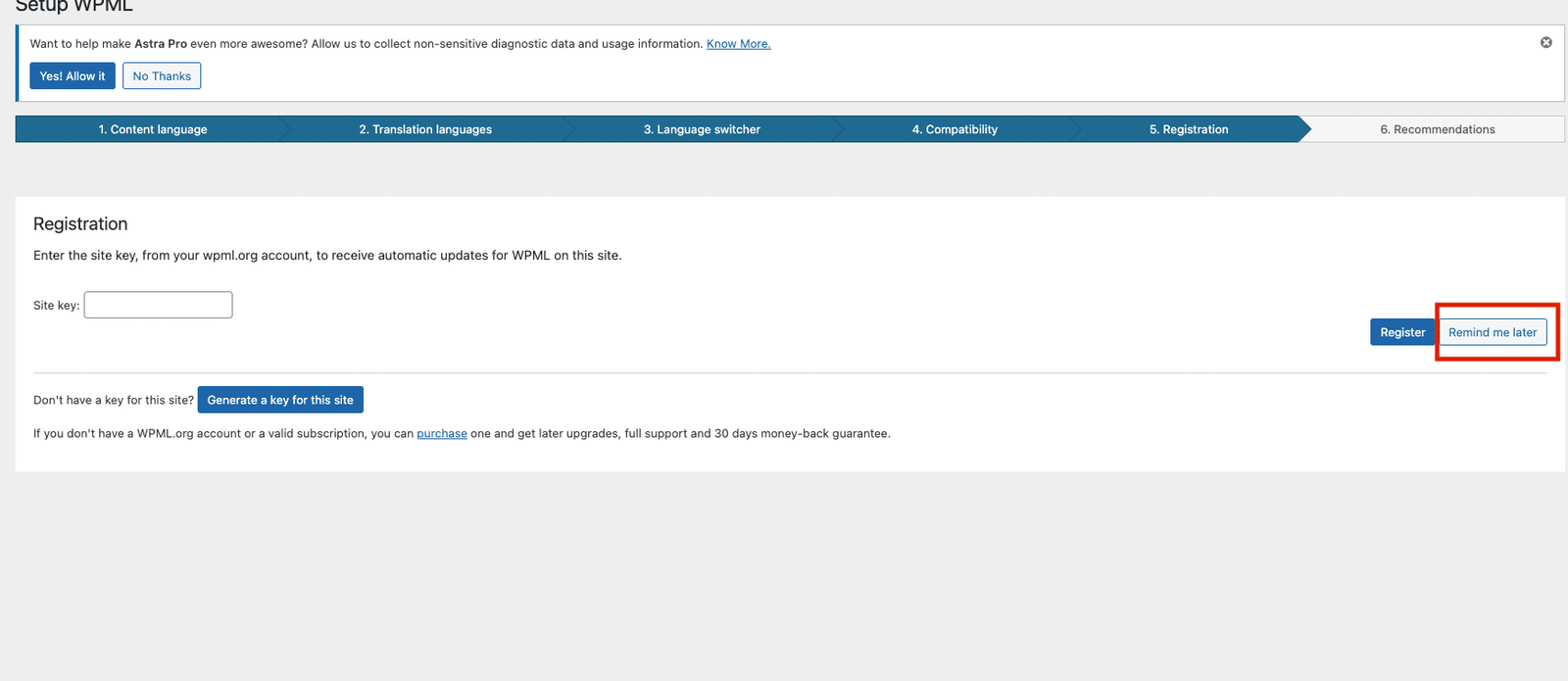This screenshot has width=1568, height=681.
Task: Select the current Registration step
Action: tap(1189, 129)
